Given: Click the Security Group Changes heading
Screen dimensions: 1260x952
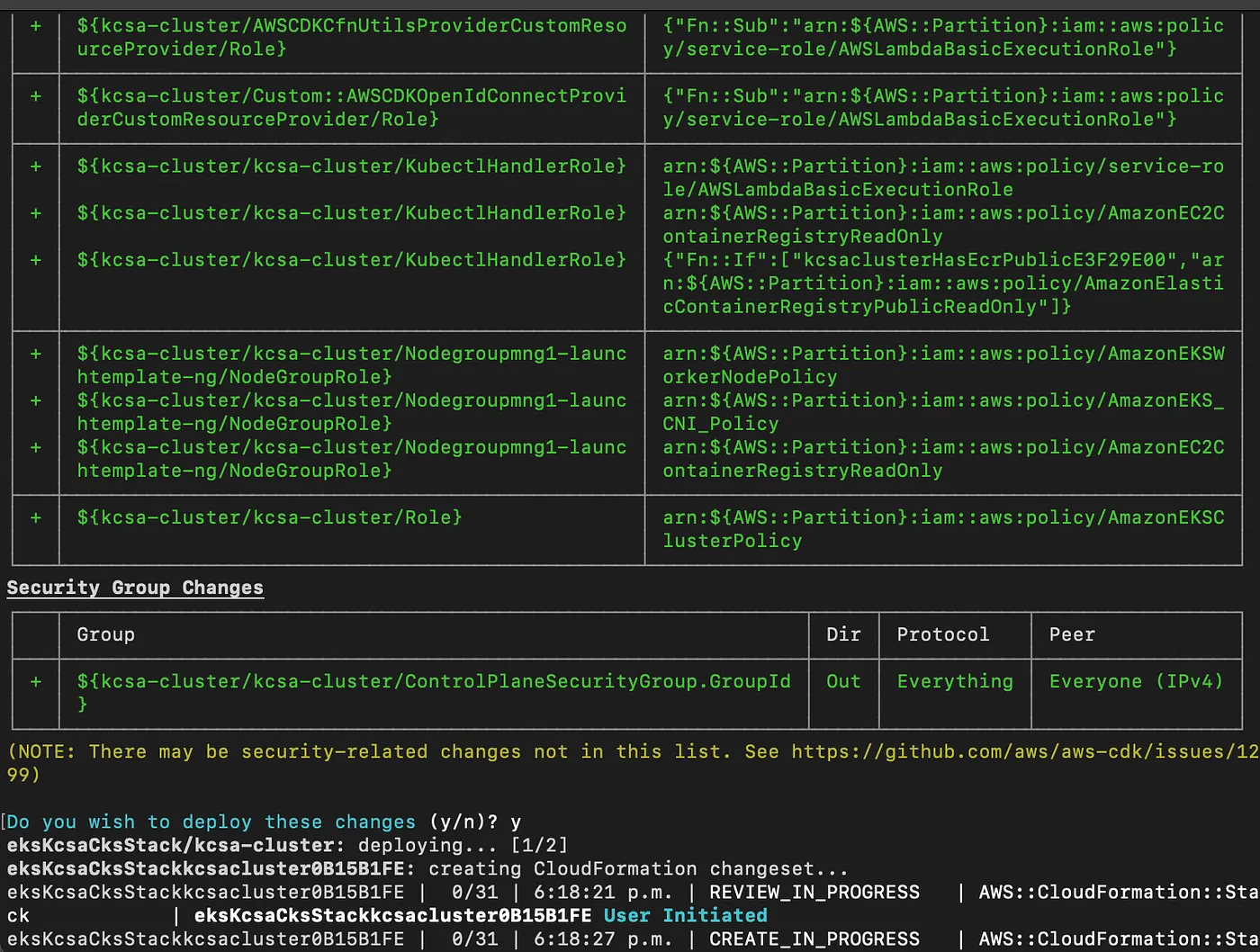Looking at the screenshot, I should pyautogui.click(x=135, y=588).
